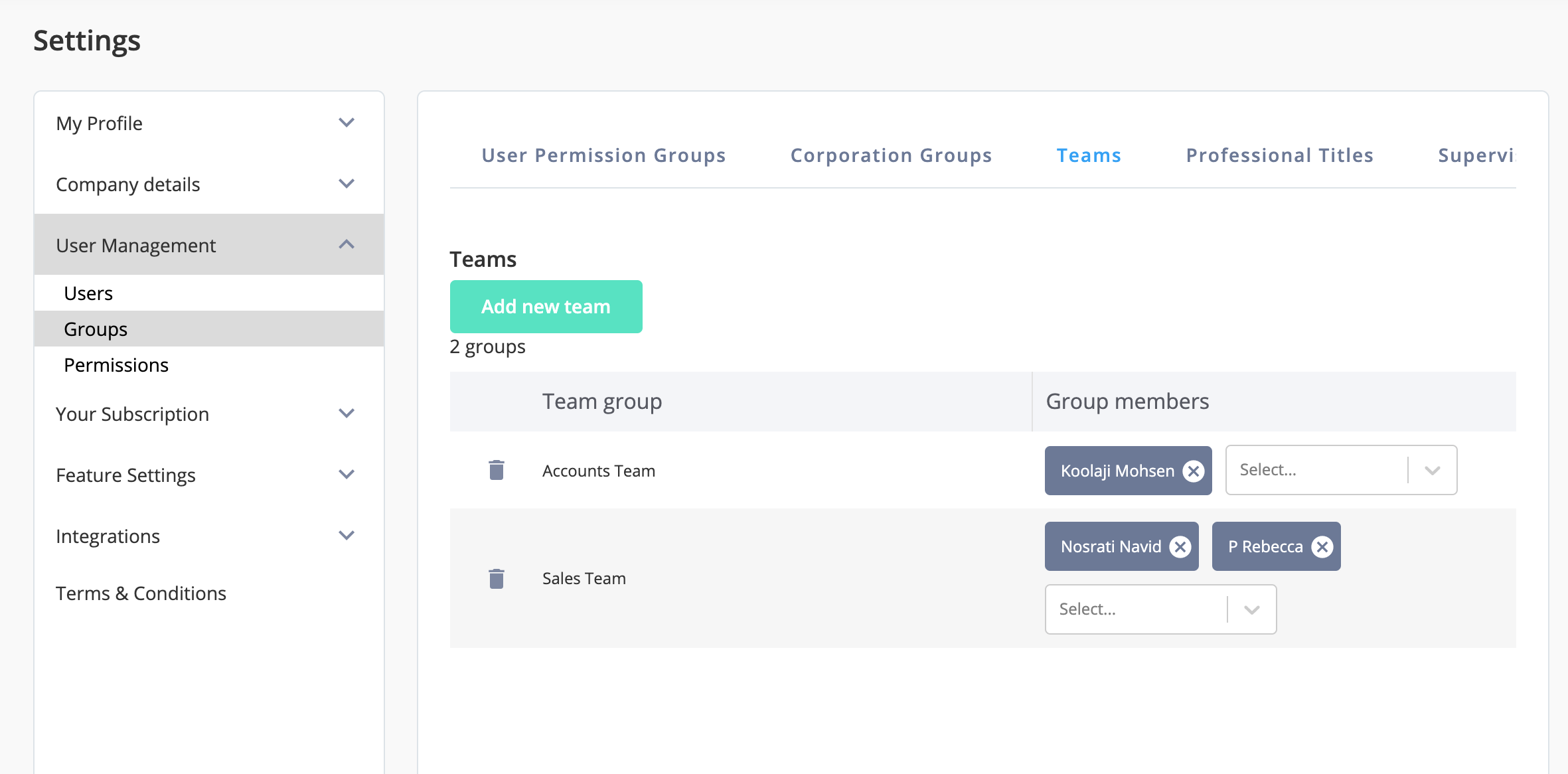Collapse the User Management section
Screen dimensions: 1568x774
tap(208, 245)
